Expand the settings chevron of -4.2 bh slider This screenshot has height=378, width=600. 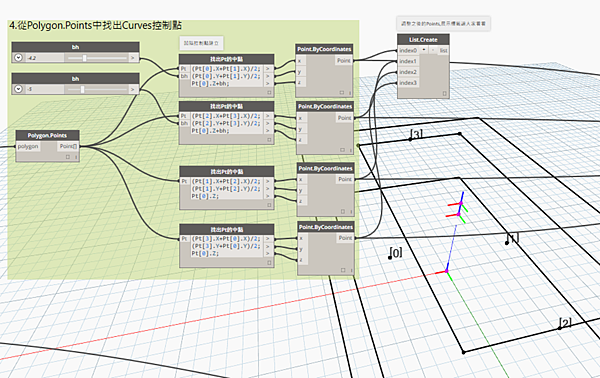[18, 58]
